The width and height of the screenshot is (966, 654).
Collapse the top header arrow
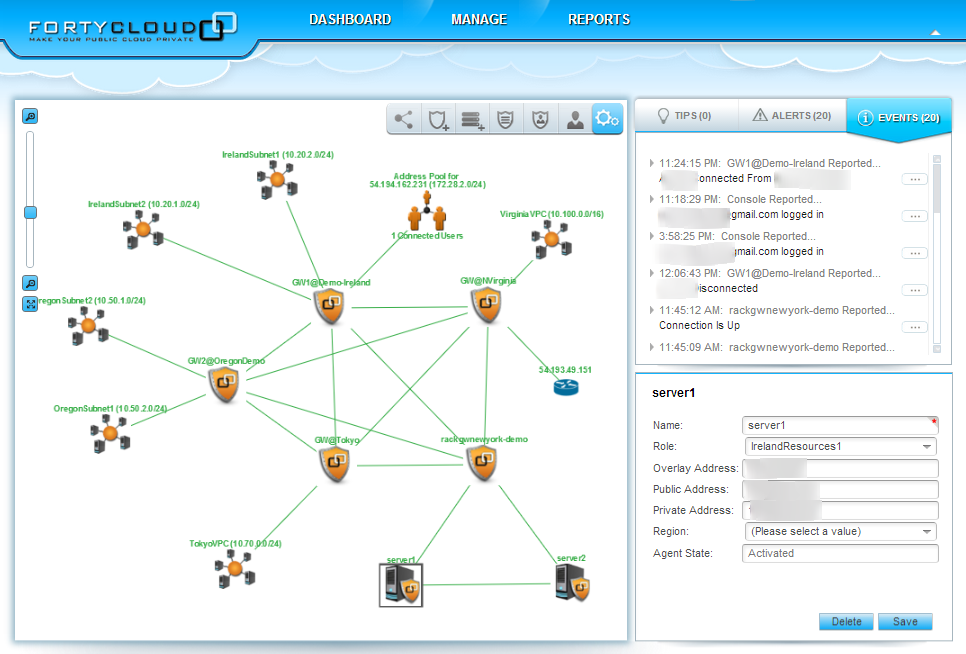pyautogui.click(x=935, y=33)
